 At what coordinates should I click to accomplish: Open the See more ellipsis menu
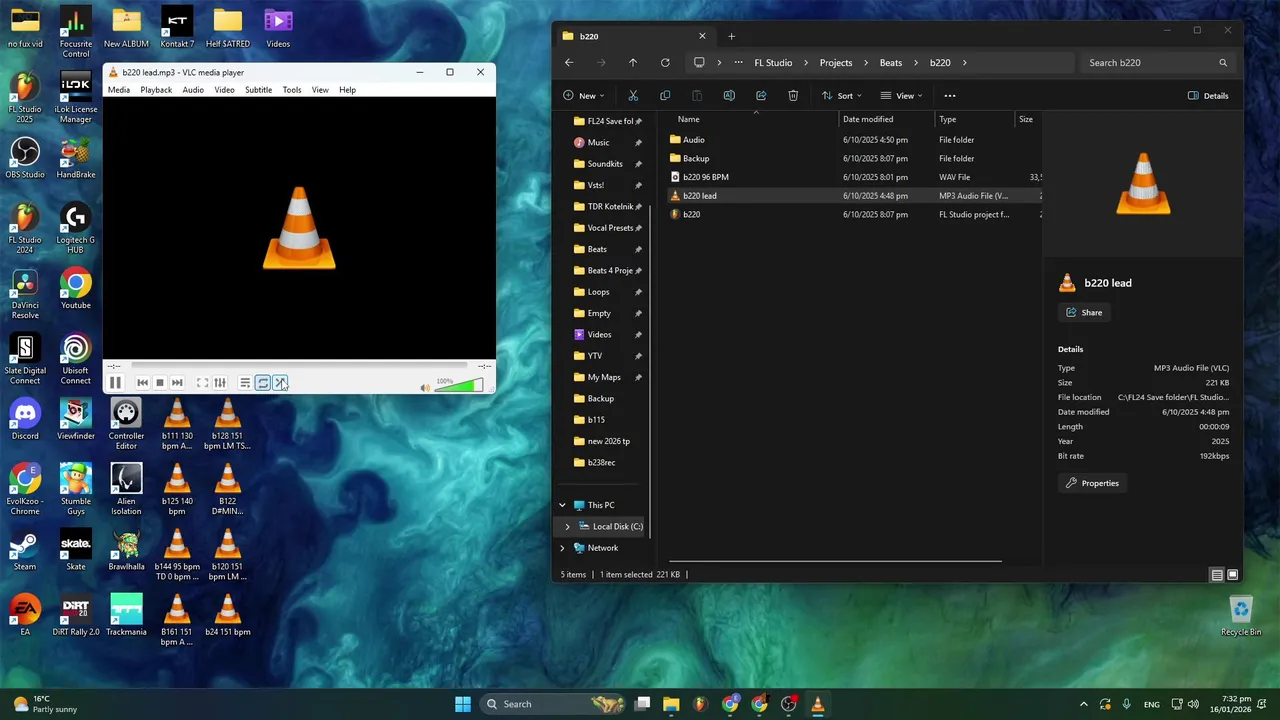[x=950, y=96]
